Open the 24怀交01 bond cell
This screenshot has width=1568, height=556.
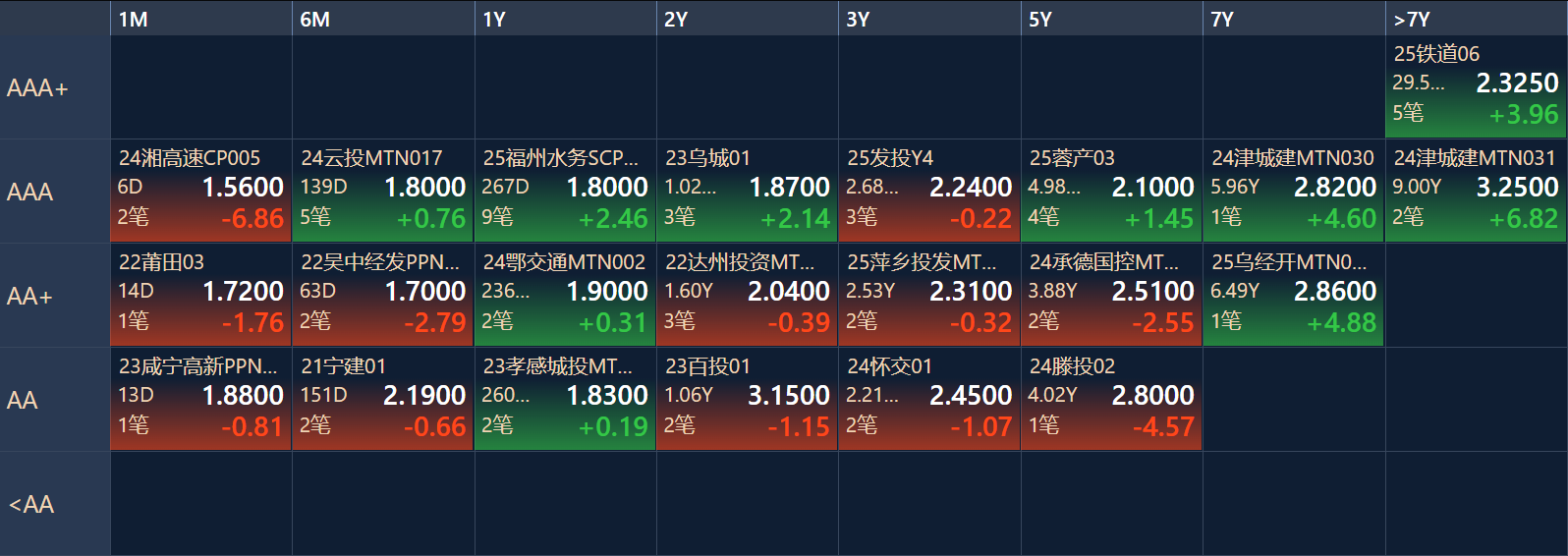click(x=929, y=399)
